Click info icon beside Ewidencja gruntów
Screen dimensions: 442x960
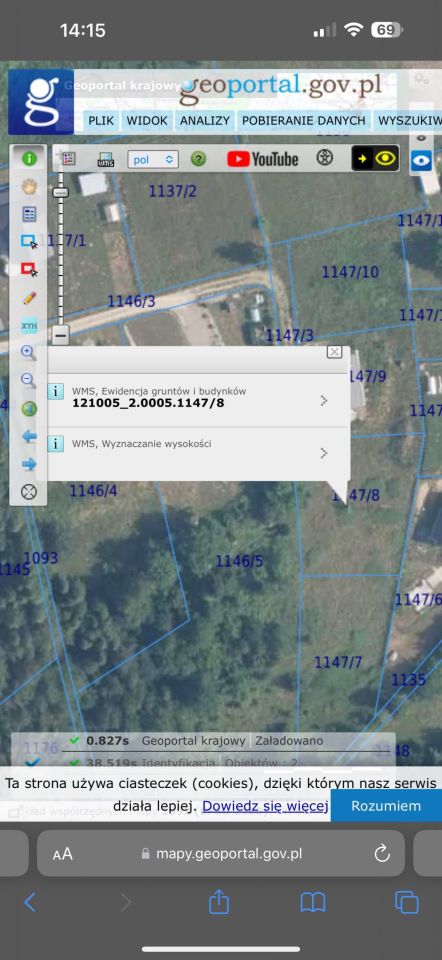[x=55, y=391]
